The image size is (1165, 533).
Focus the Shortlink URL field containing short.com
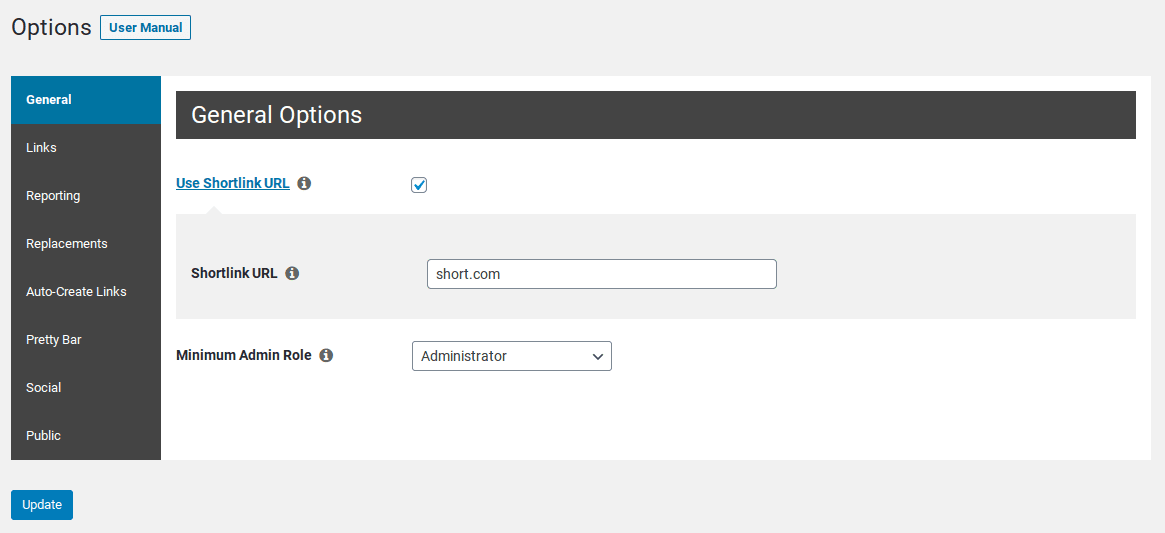click(x=602, y=274)
